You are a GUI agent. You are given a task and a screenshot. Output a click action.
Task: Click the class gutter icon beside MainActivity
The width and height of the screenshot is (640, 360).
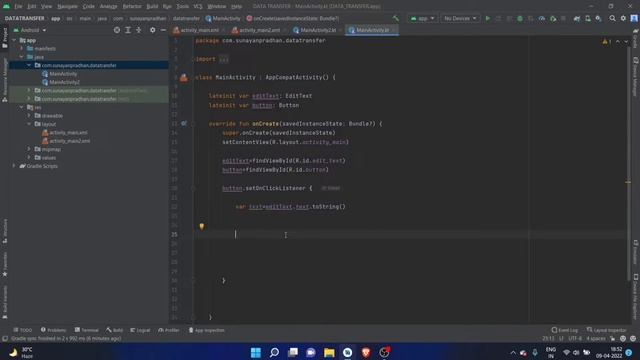pyautogui.click(x=184, y=78)
